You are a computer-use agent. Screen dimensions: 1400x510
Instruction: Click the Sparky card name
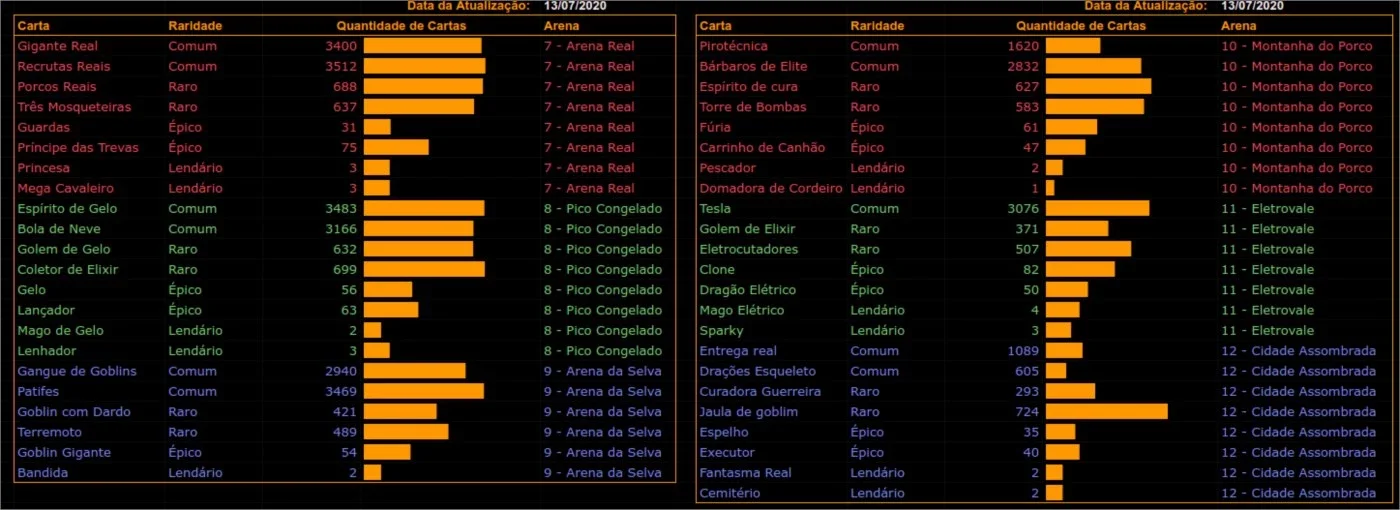[x=721, y=331]
